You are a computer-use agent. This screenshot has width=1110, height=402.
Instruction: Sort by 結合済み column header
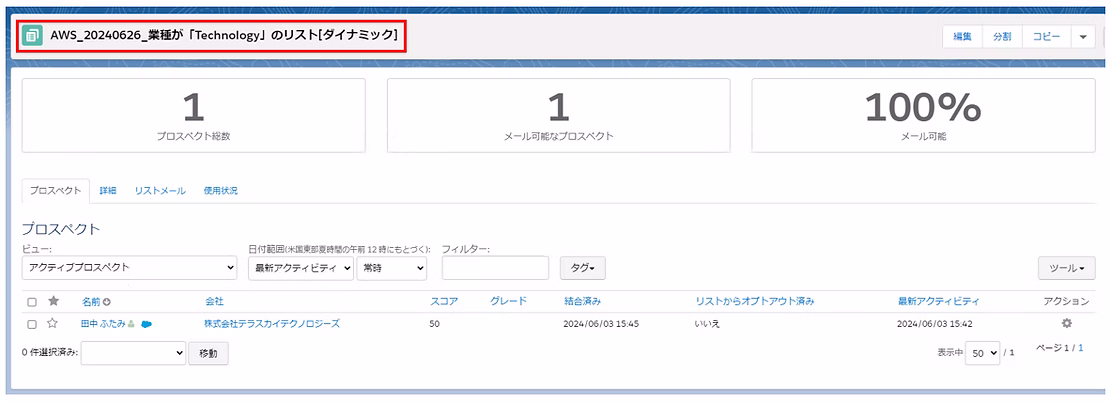pos(583,302)
